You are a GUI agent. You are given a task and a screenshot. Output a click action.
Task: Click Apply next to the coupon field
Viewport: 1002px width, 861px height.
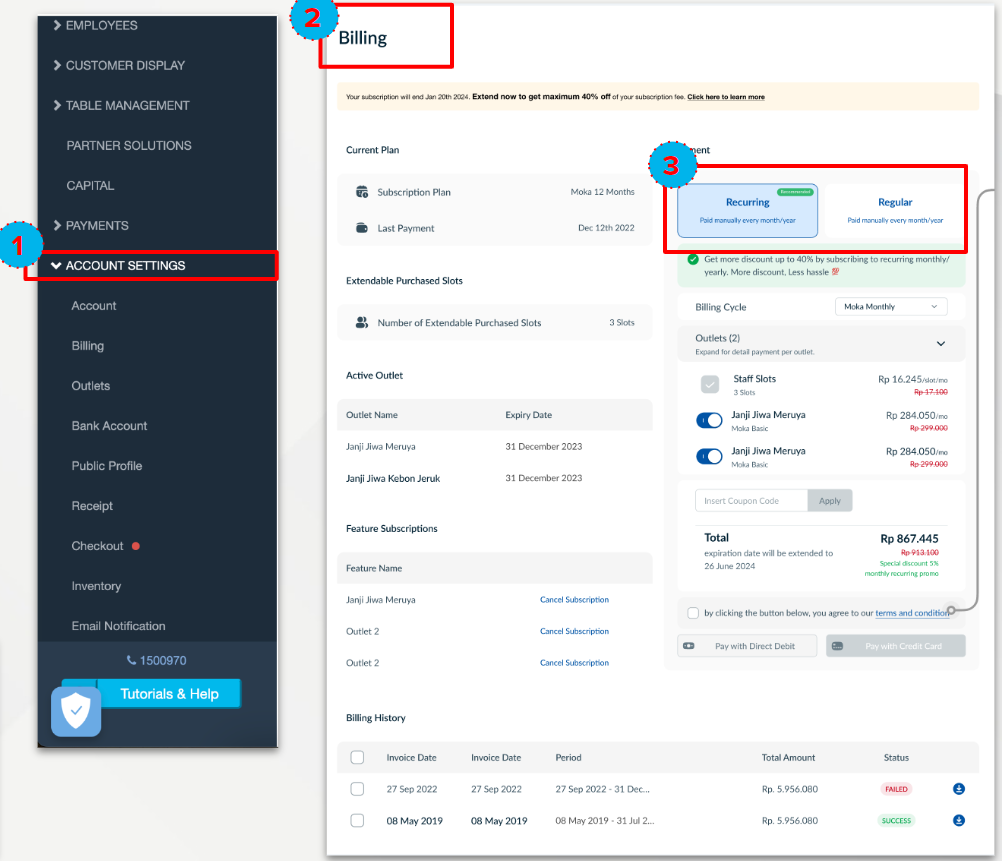pyautogui.click(x=830, y=501)
